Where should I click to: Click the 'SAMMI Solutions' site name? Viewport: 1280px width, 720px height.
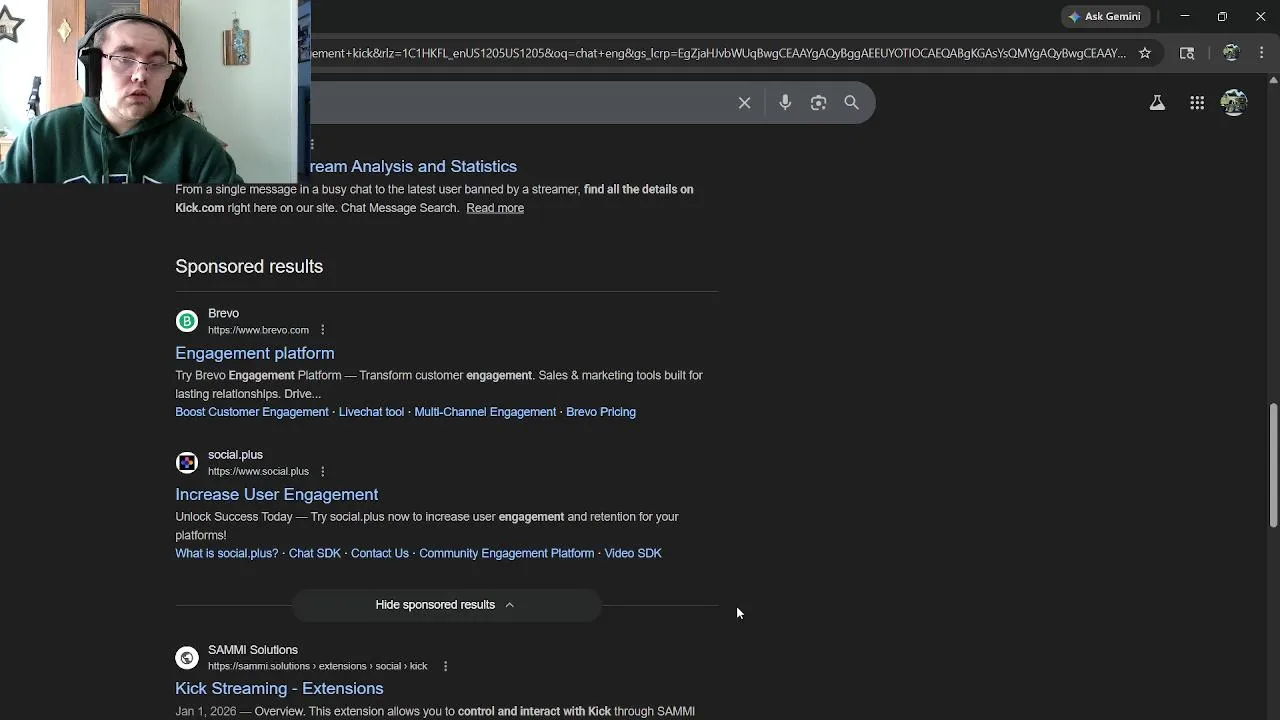pyautogui.click(x=253, y=650)
